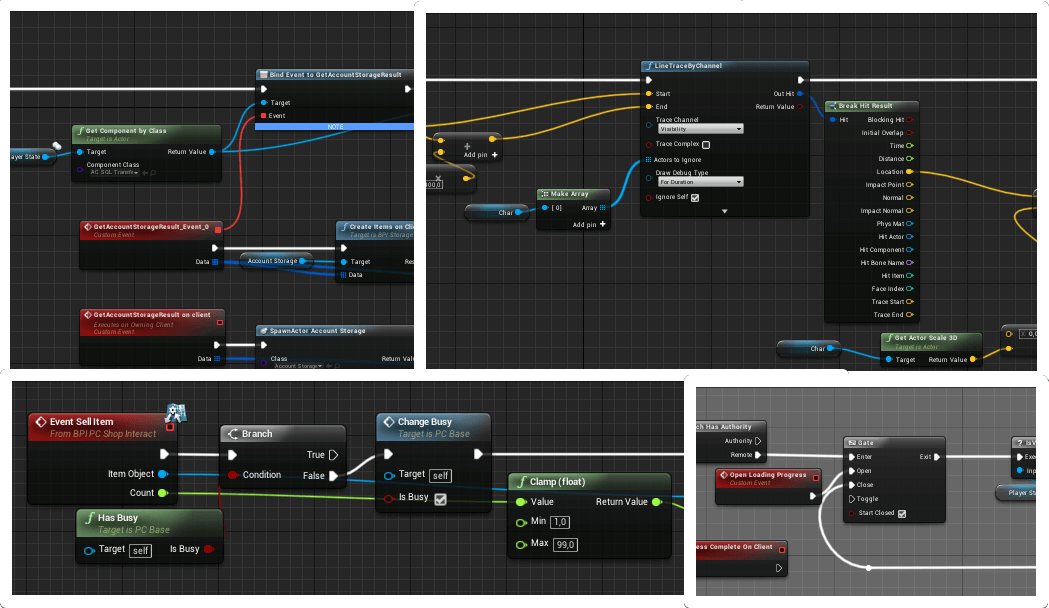Click the Event delegate pin on Bind Event
The image size is (1049, 608).
(x=264, y=116)
